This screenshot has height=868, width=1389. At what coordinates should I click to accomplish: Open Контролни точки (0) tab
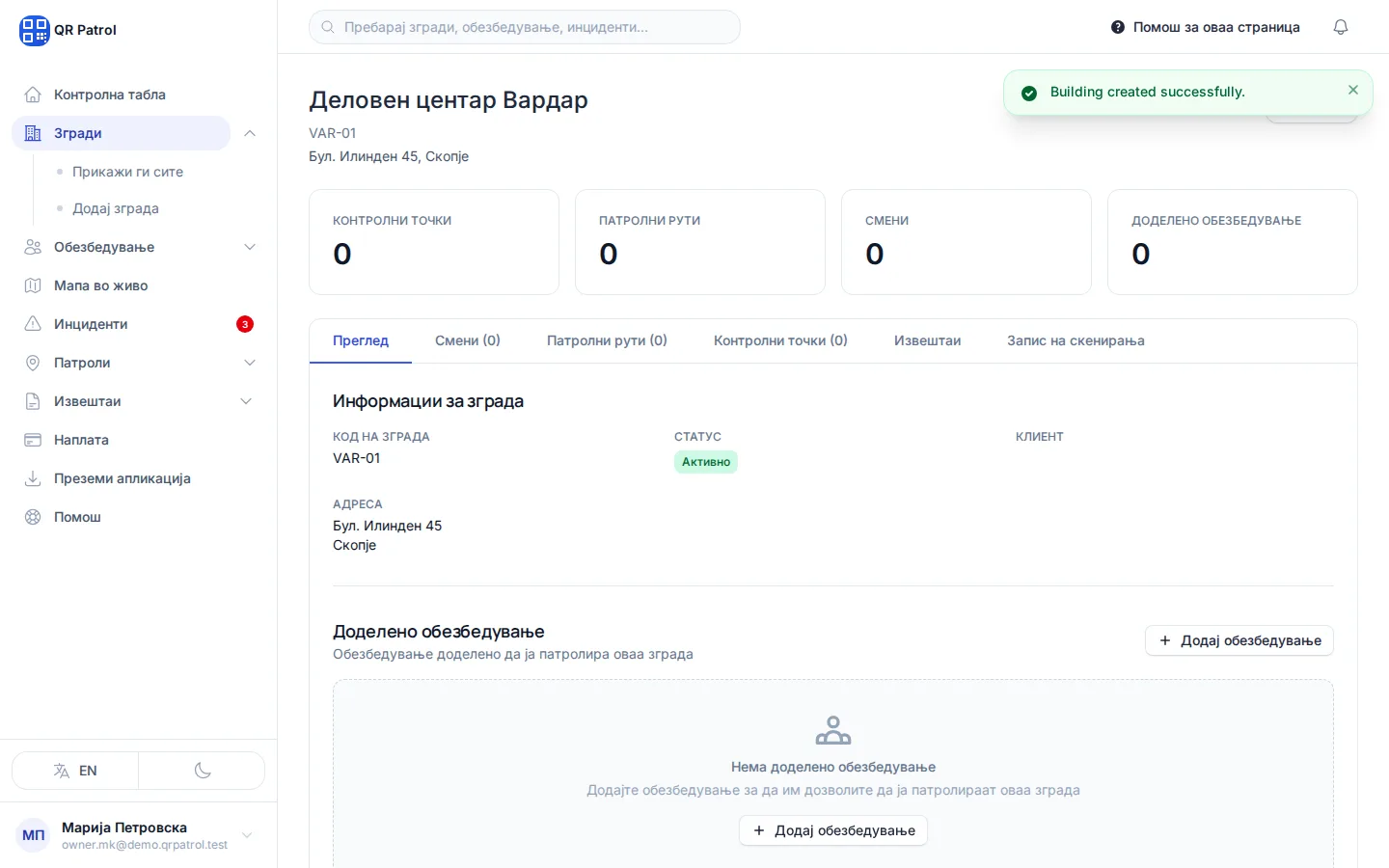point(780,340)
